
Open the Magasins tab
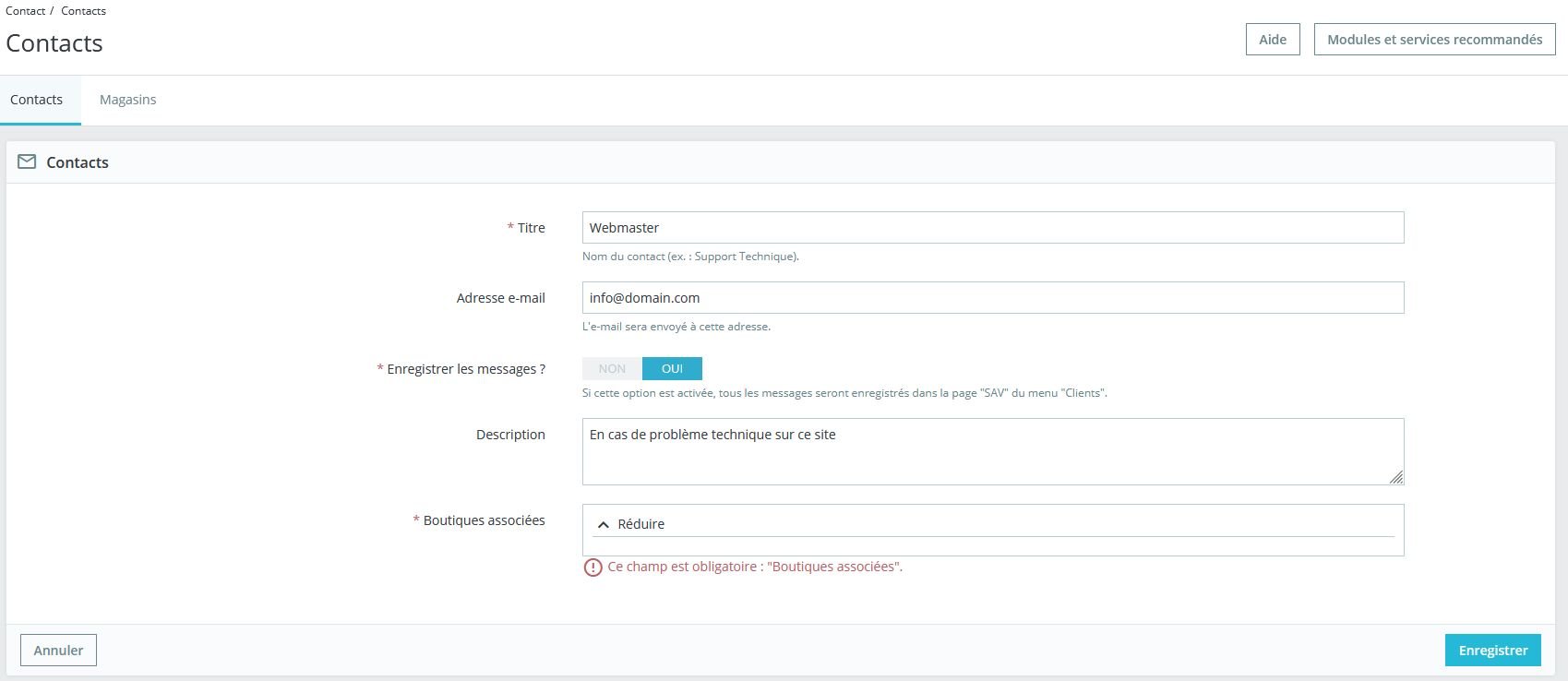[x=127, y=100]
